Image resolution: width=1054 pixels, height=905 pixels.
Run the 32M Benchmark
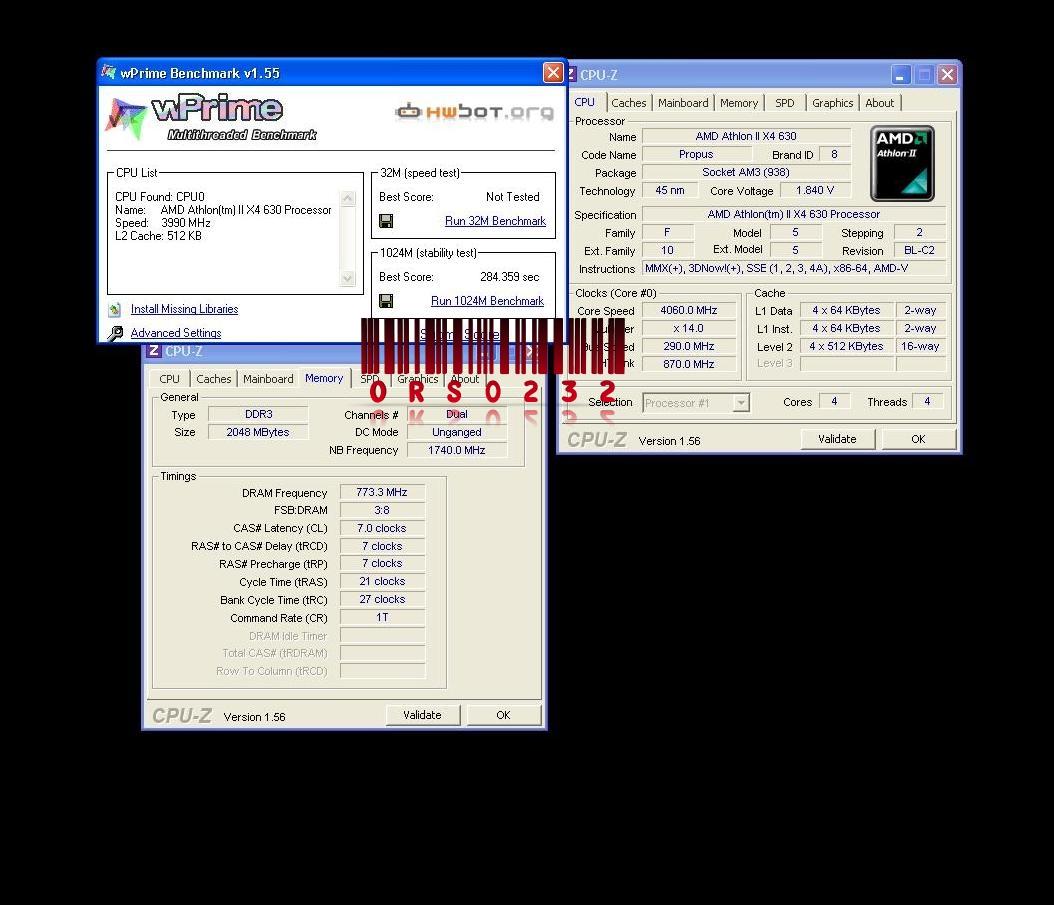tap(495, 221)
